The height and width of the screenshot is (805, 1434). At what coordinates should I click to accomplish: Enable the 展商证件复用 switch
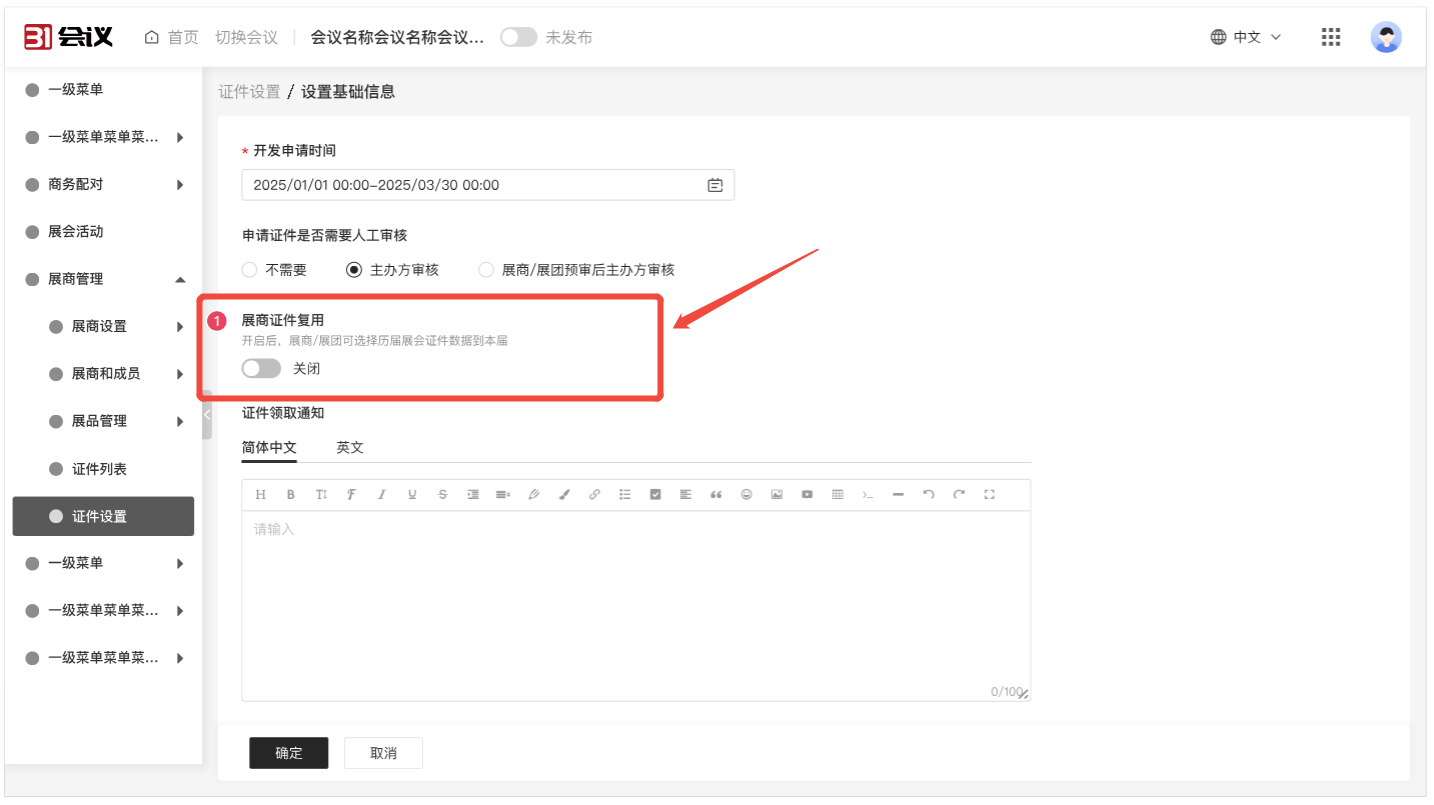(x=262, y=369)
